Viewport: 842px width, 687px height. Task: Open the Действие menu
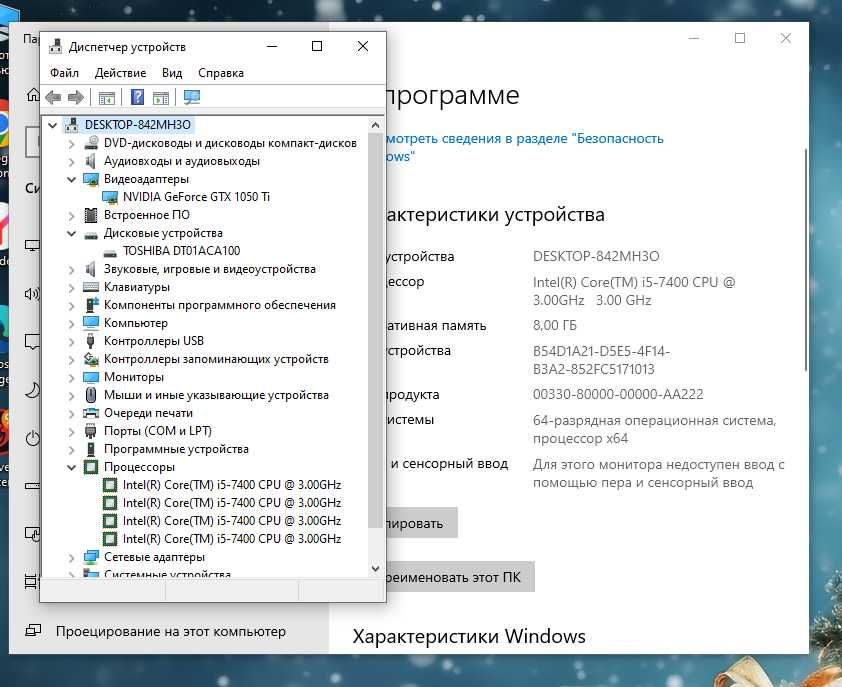pyautogui.click(x=120, y=73)
